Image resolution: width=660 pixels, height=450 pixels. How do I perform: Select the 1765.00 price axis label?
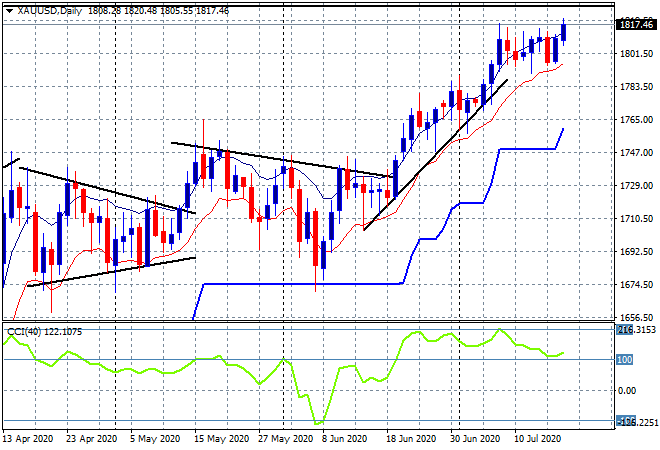636,120
